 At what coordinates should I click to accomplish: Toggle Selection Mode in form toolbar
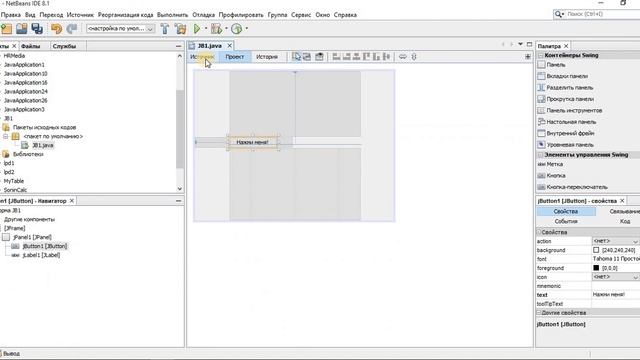pyautogui.click(x=296, y=57)
